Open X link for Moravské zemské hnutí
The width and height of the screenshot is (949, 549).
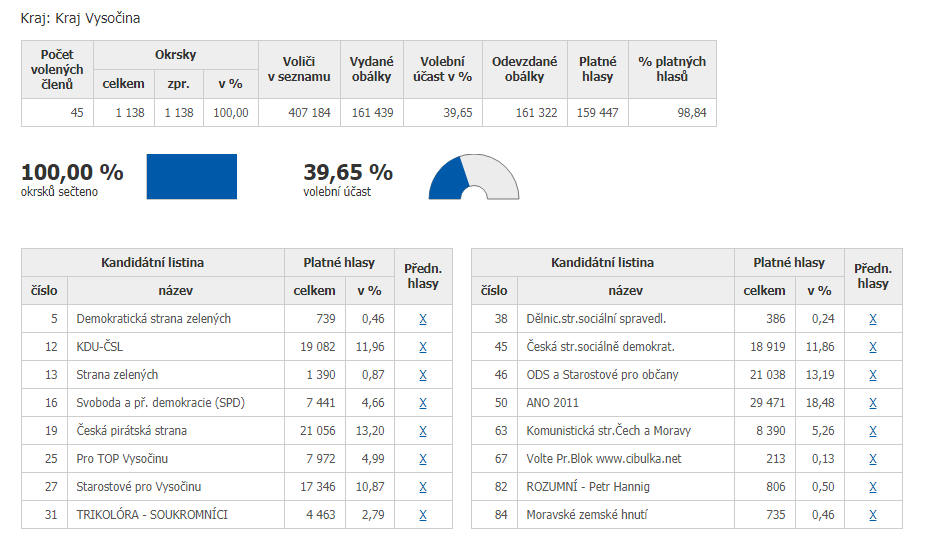(873, 515)
